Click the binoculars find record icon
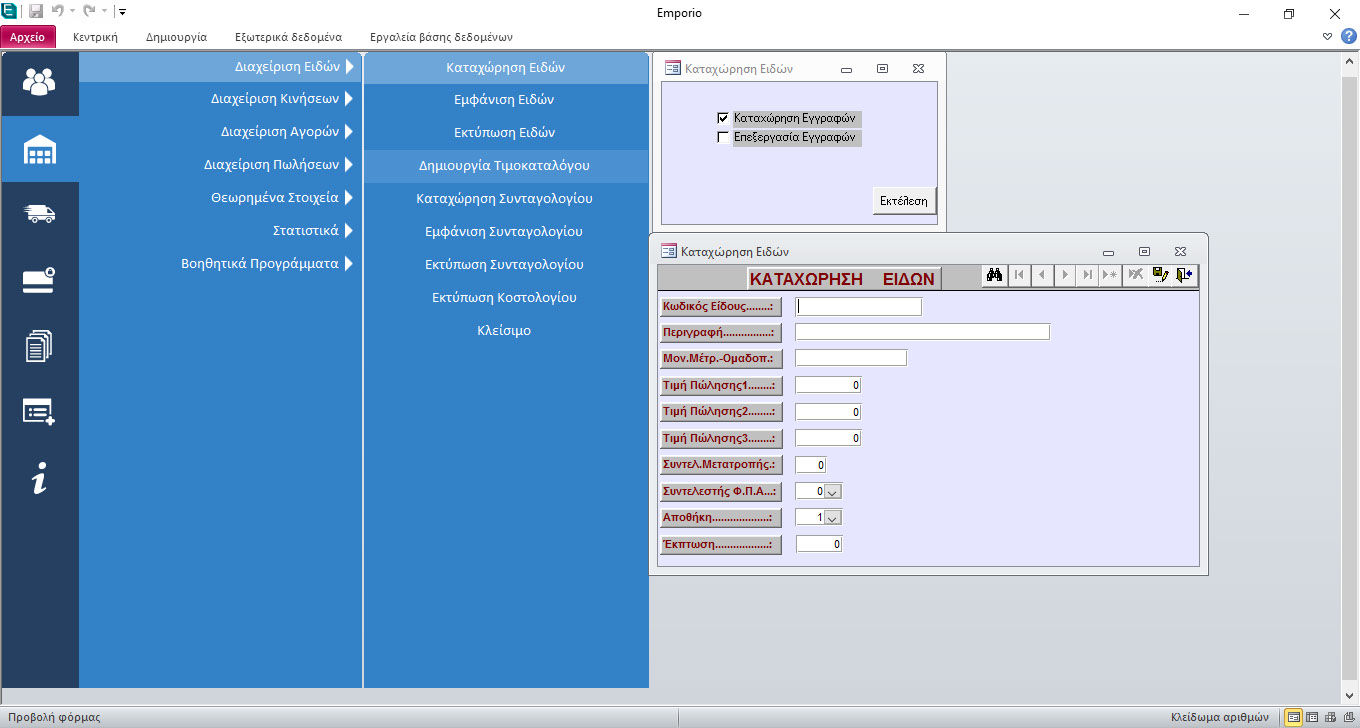 coord(993,275)
